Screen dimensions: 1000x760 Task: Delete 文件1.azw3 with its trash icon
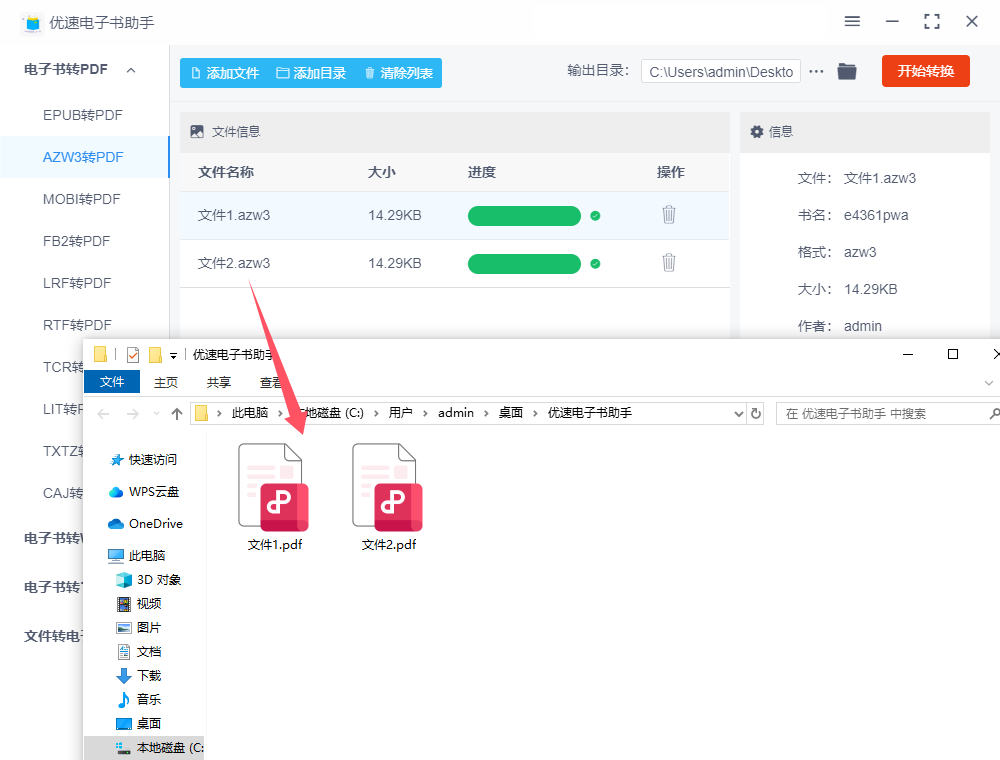[668, 215]
